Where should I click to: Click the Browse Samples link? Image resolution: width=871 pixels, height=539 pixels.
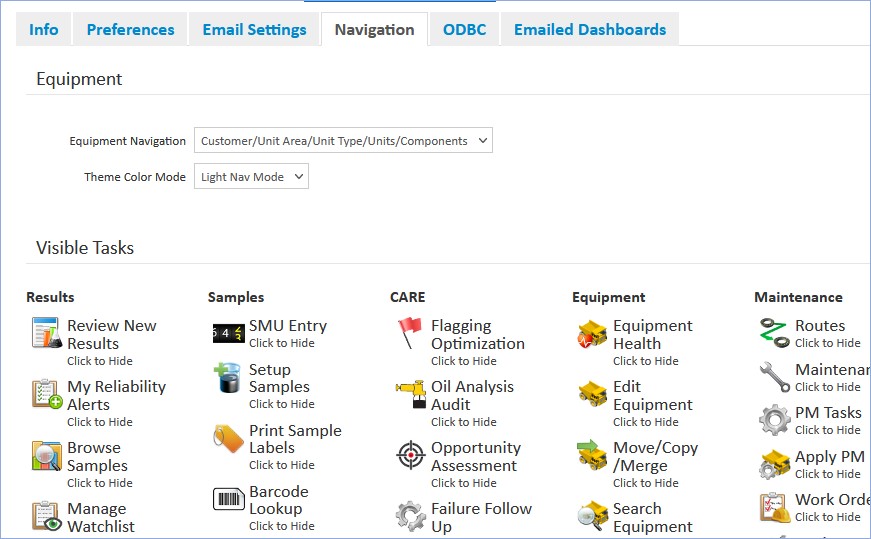[x=97, y=456]
